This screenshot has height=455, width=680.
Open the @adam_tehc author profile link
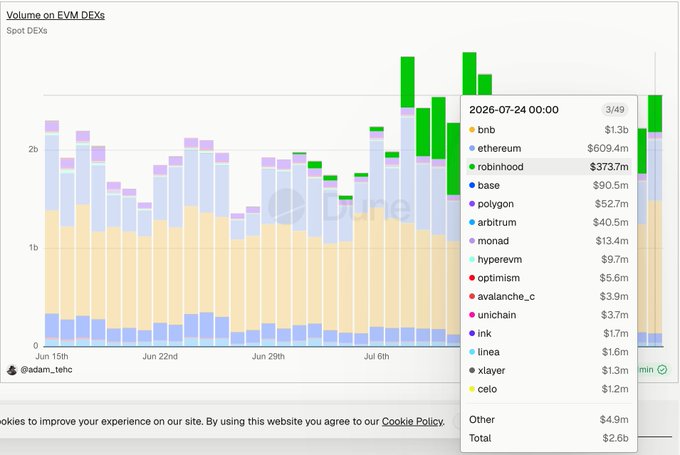46,370
